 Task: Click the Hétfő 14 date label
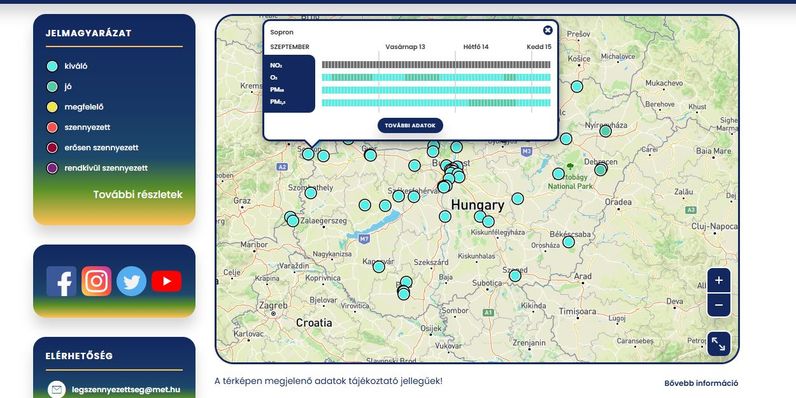point(476,47)
